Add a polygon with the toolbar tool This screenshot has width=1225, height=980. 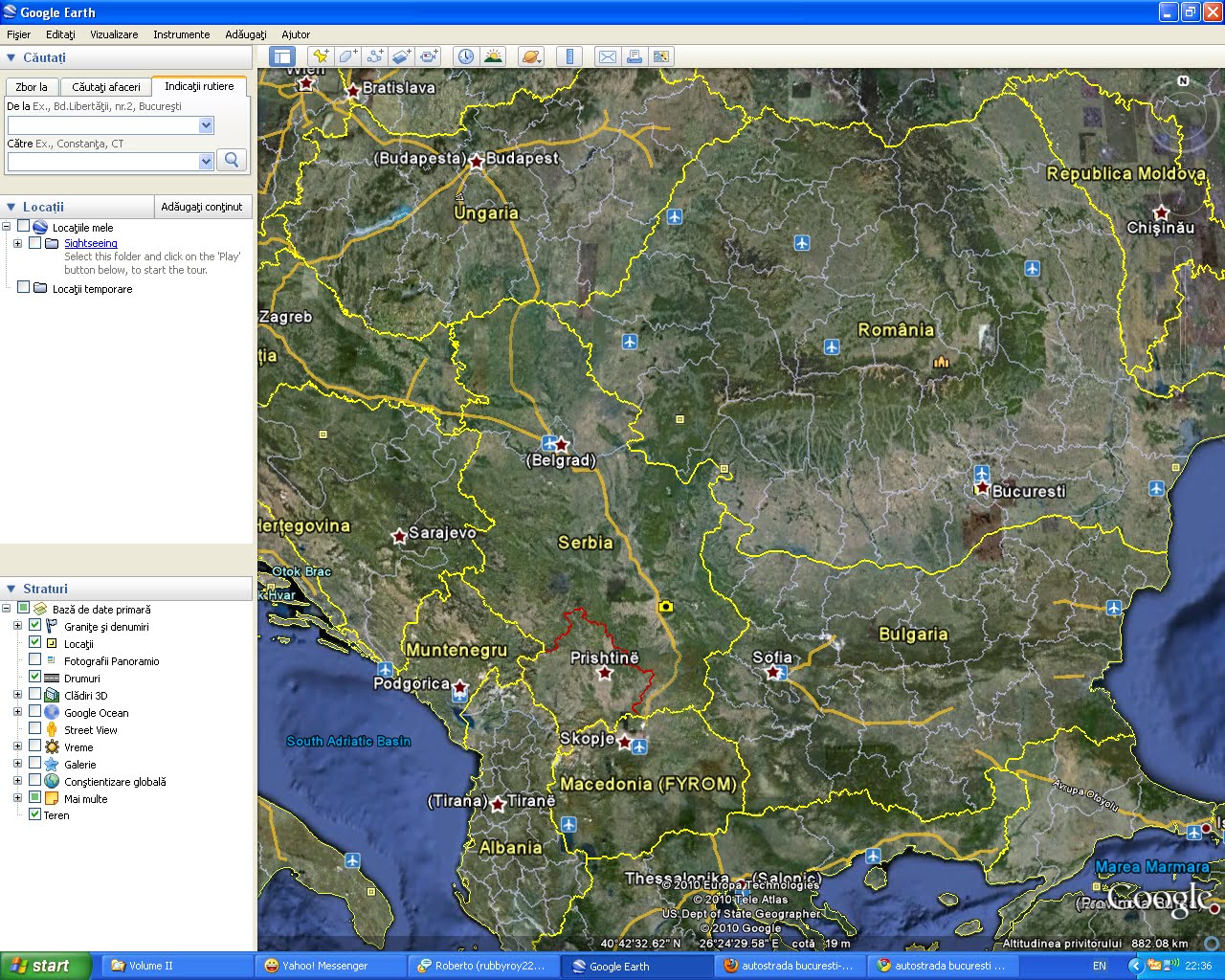347,56
